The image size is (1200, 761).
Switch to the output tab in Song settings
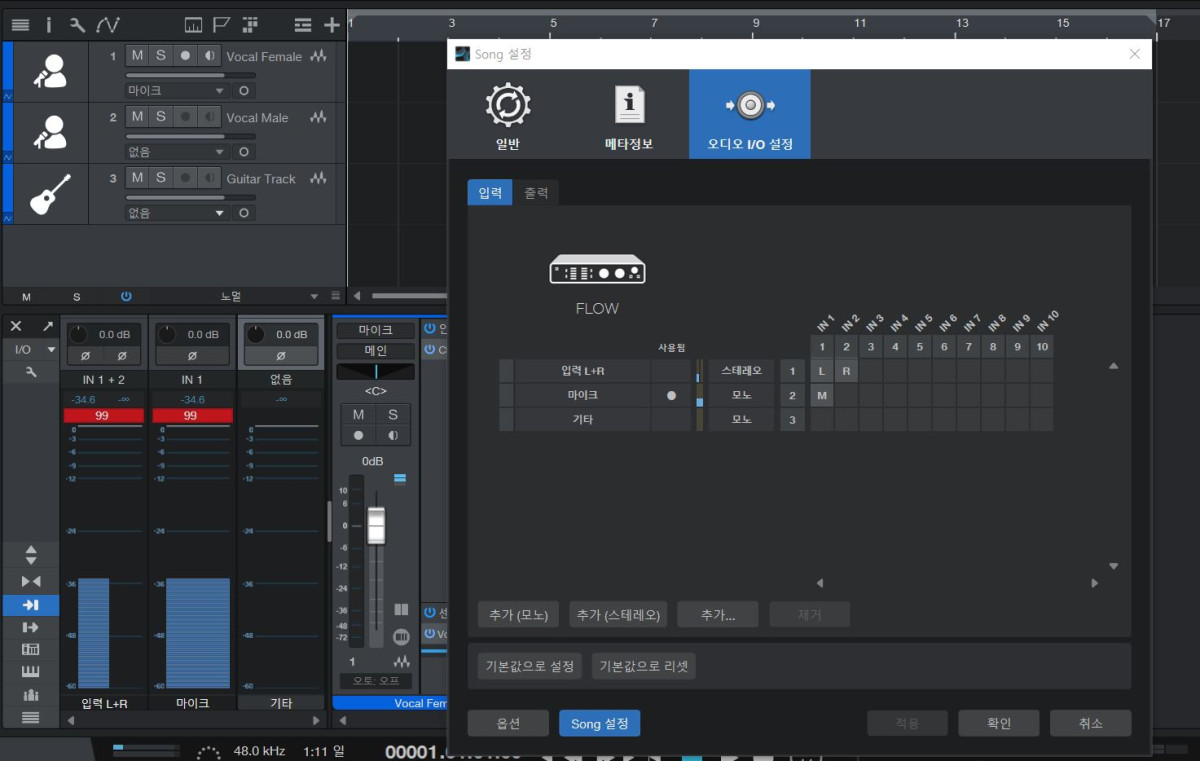[536, 193]
